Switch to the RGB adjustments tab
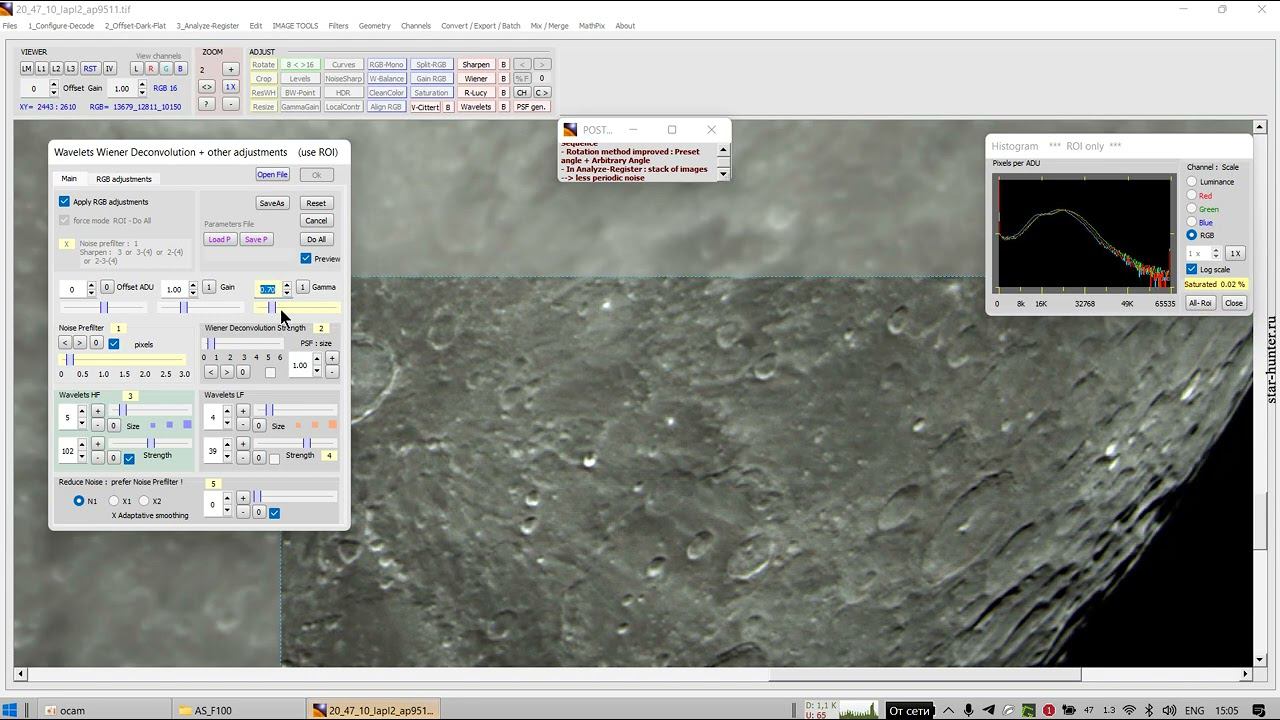1280x720 pixels. pyautogui.click(x=124, y=179)
